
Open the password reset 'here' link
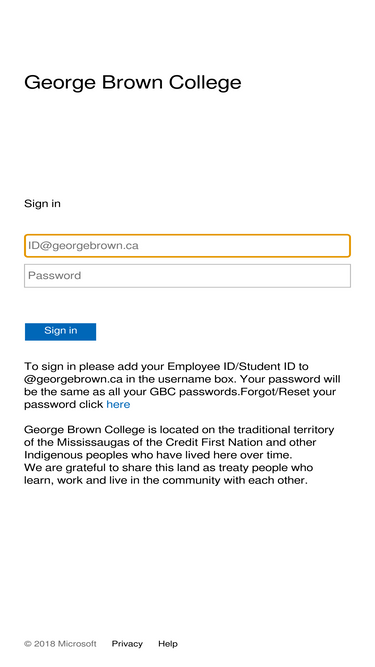click(x=118, y=404)
